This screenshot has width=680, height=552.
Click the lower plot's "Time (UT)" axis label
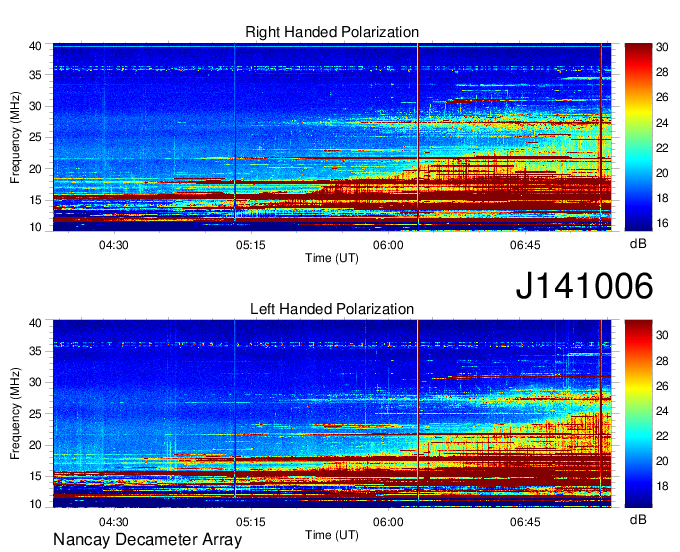coord(332,535)
